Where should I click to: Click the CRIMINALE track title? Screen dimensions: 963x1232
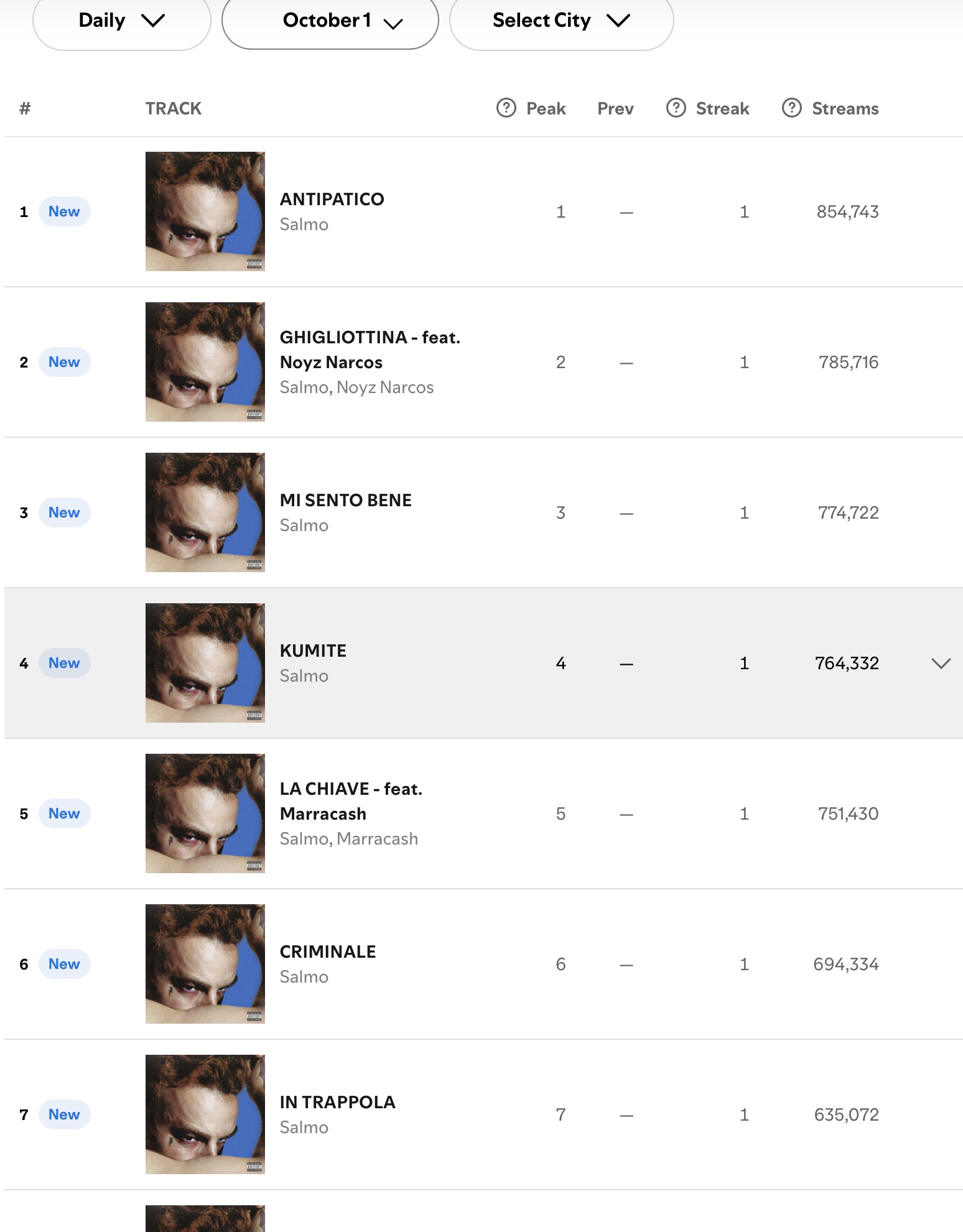click(328, 952)
